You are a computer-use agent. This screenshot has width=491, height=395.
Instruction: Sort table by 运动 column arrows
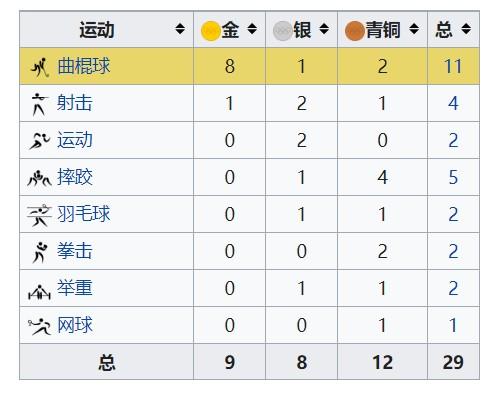coord(180,29)
